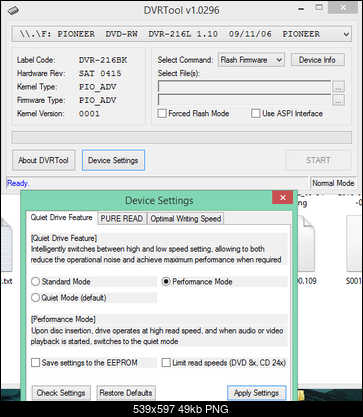The width and height of the screenshot is (363, 417).
Task: Minimize the DVRTool window
Action: (x=301, y=9)
